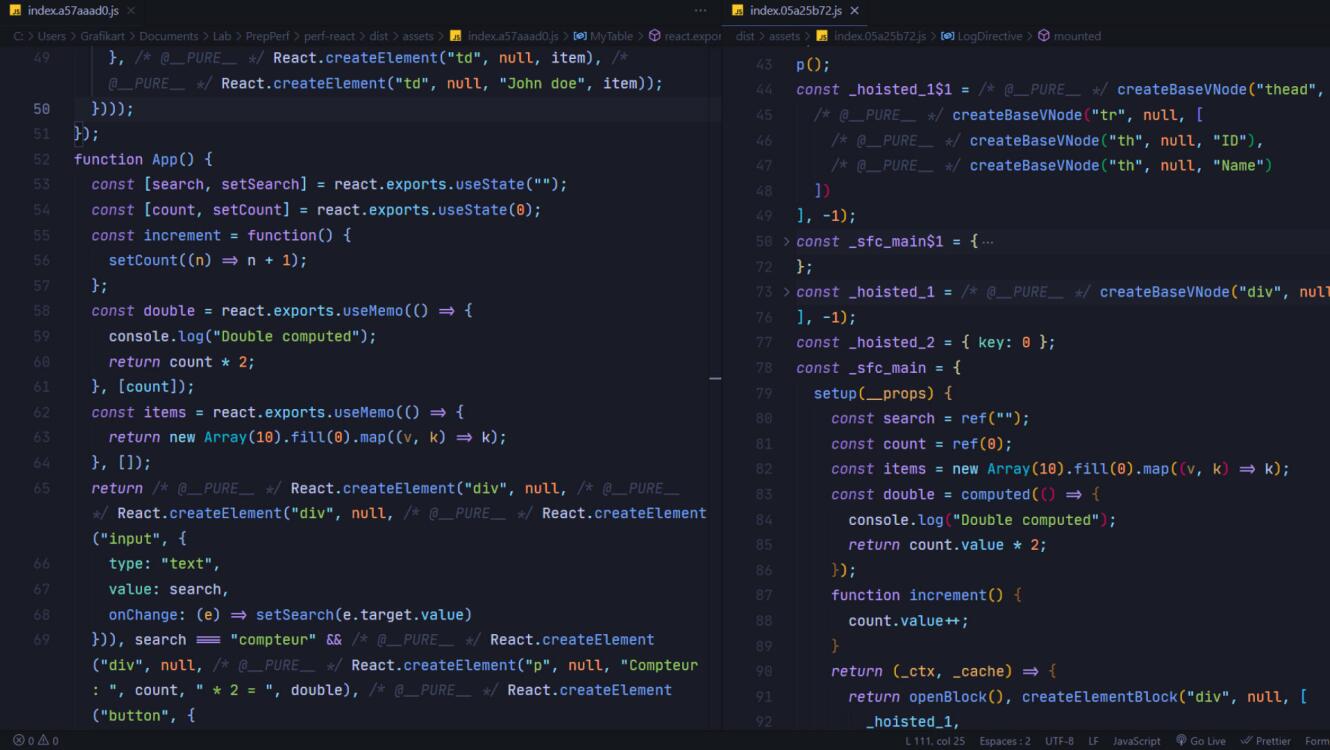
Task: Switch to the index.a57aaad0.js tab
Action: click(72, 11)
